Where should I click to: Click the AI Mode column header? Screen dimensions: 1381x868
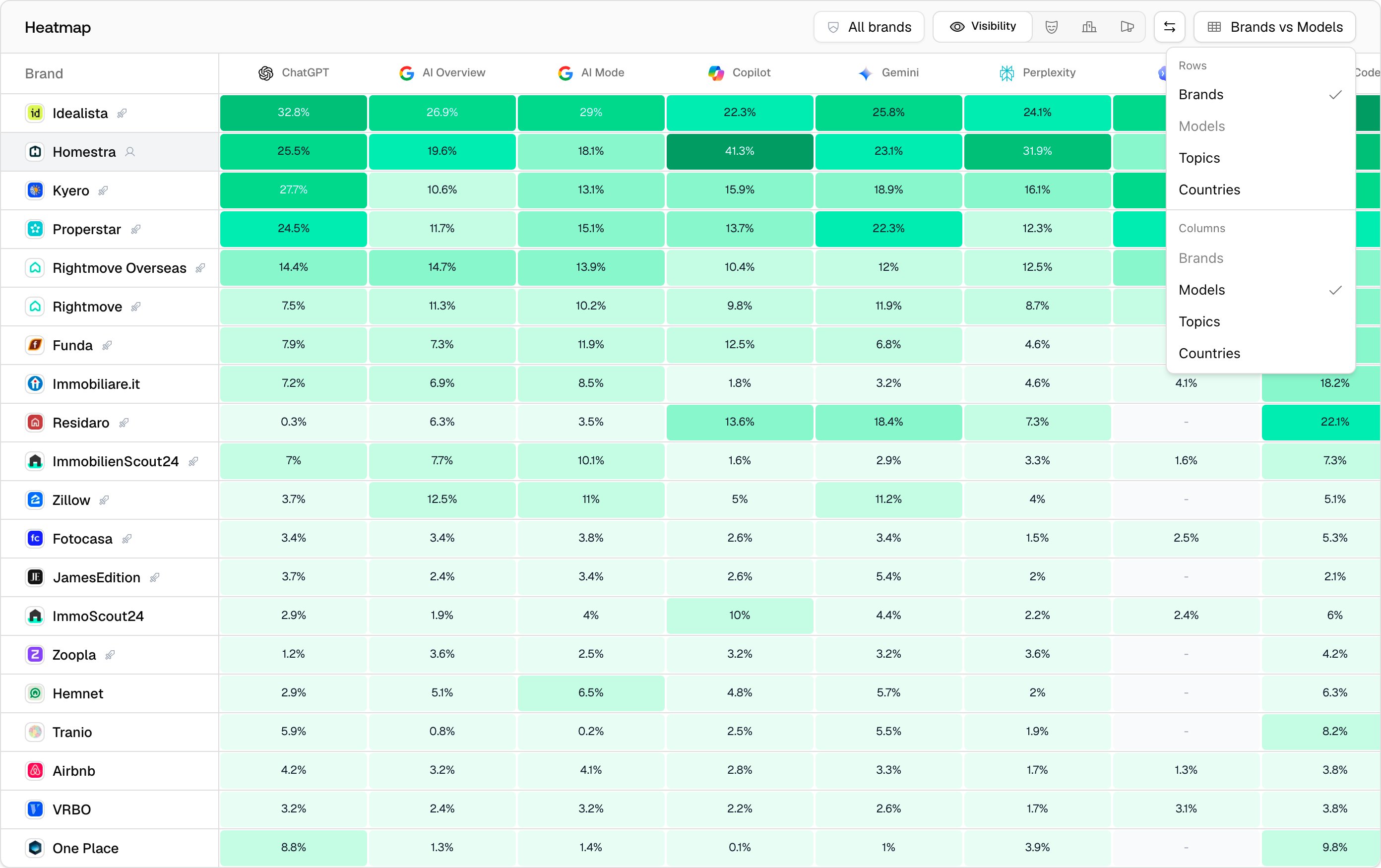591,73
